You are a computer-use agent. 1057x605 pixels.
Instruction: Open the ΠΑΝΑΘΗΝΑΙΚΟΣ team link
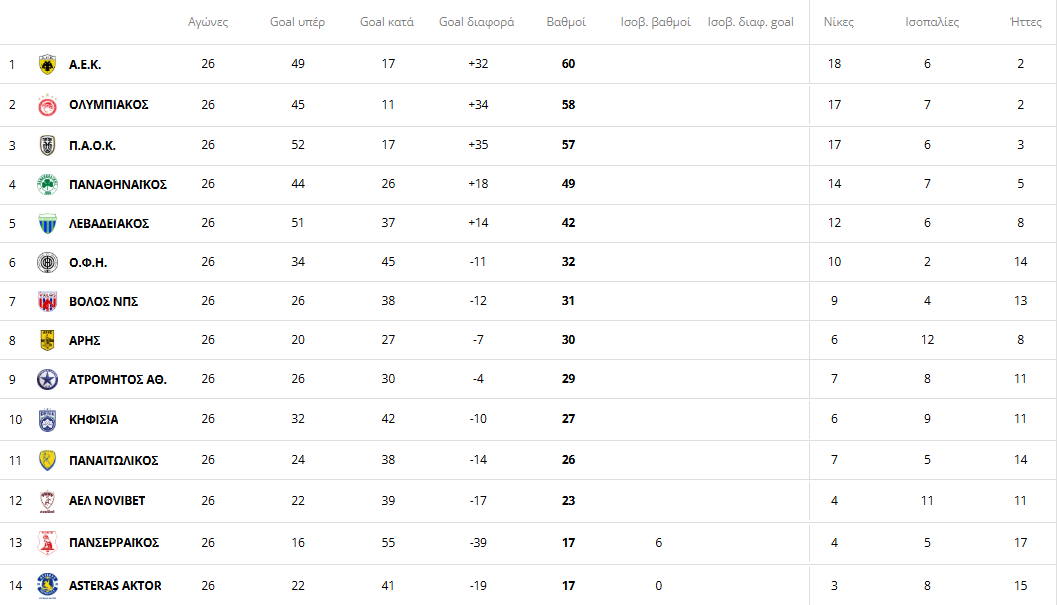[118, 184]
